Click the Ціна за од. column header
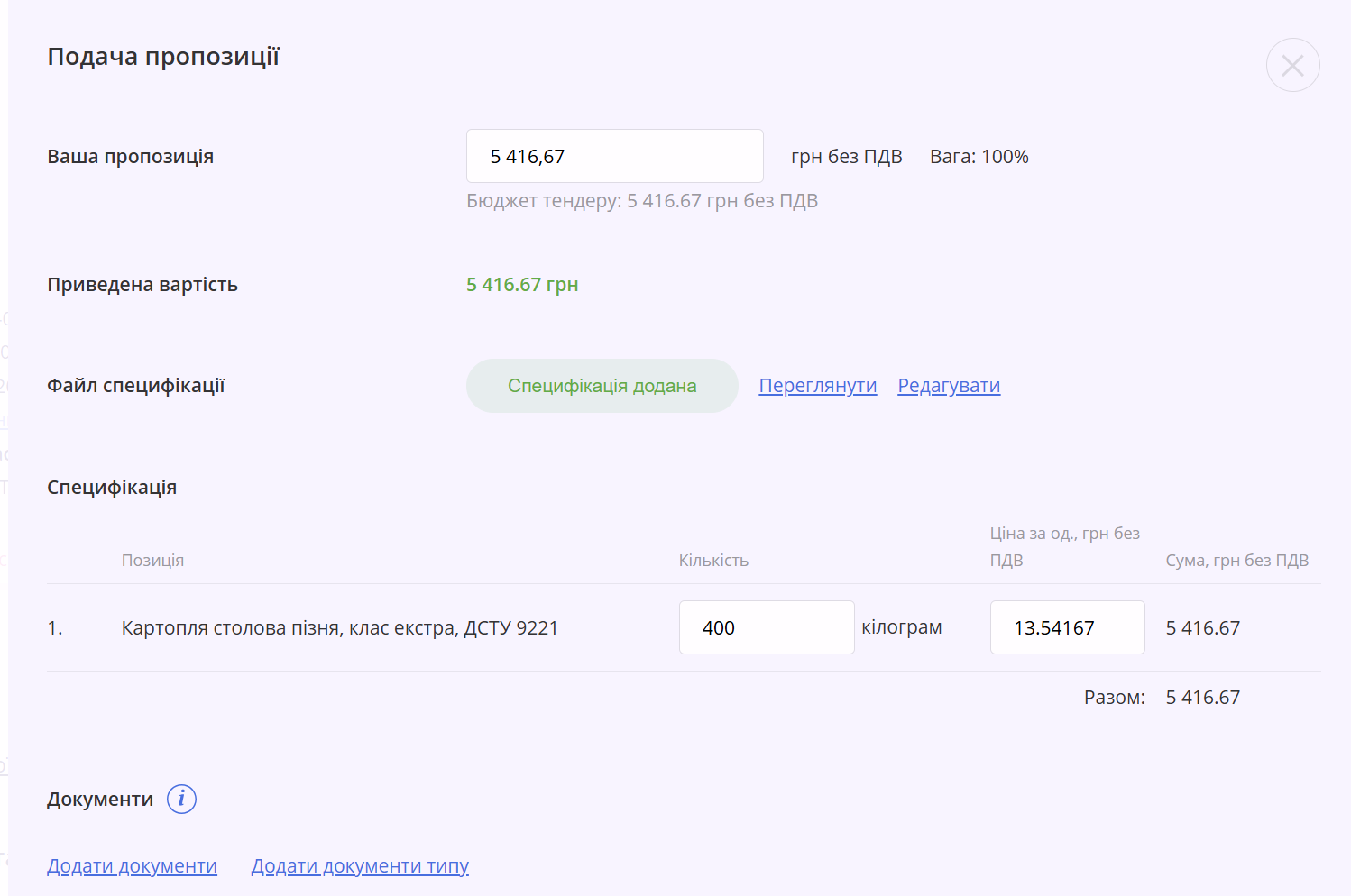Image resolution: width=1351 pixels, height=896 pixels. point(1065,547)
